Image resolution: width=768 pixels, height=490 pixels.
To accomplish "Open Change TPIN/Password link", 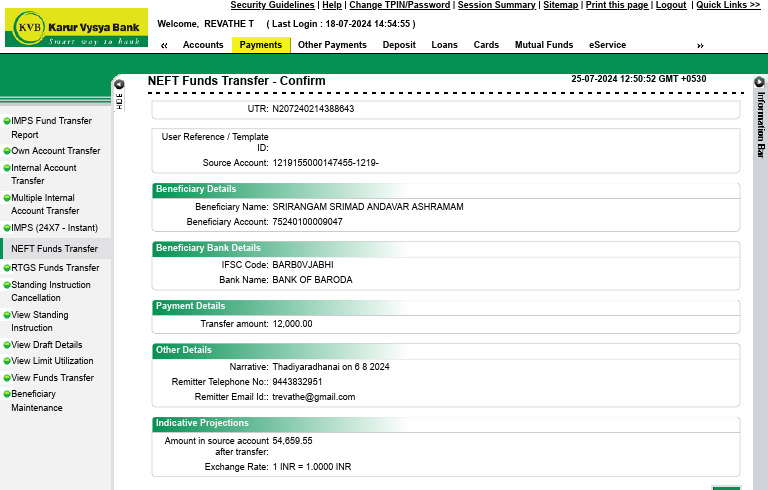I will point(400,5).
